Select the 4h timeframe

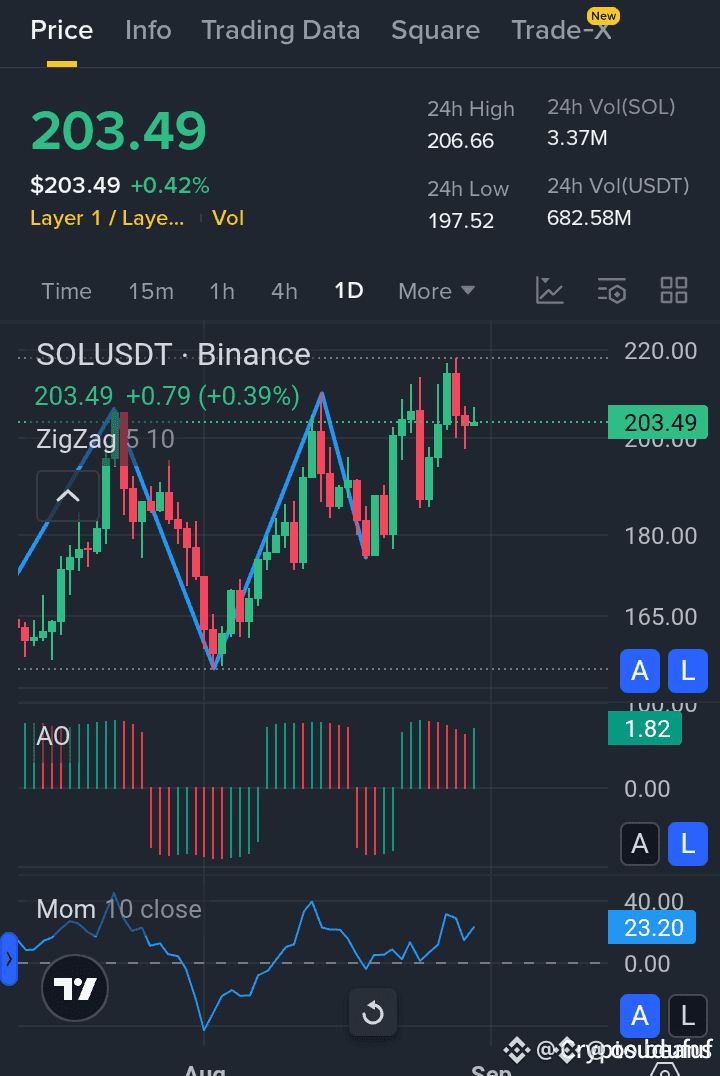pyautogui.click(x=284, y=291)
